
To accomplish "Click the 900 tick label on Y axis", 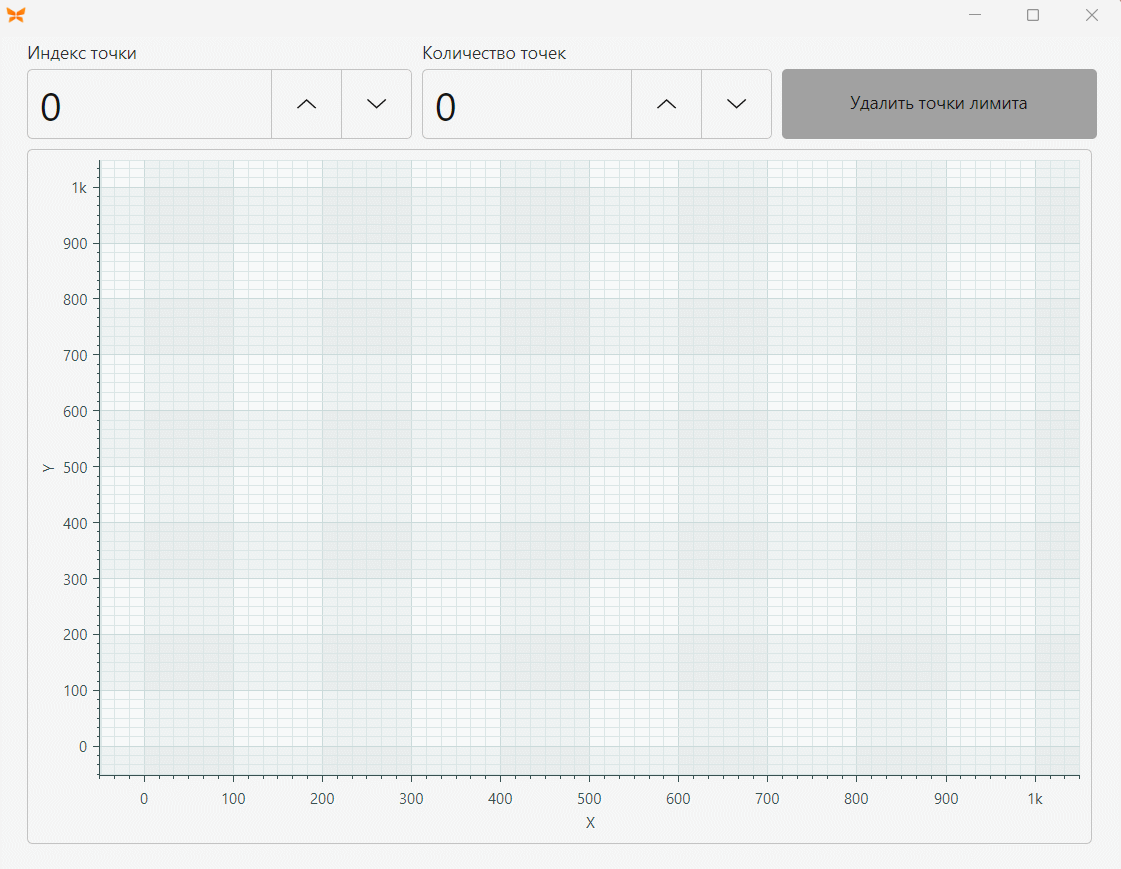I will click(x=75, y=244).
